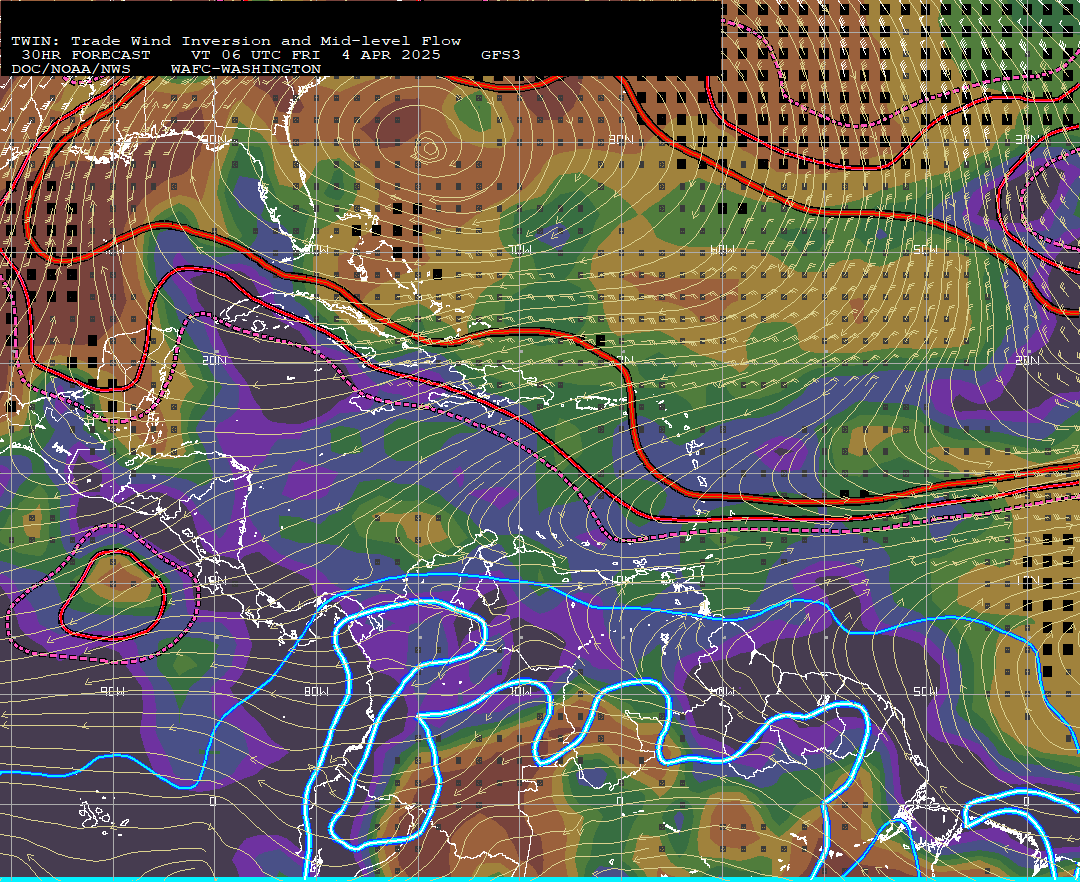Click the 'DOC/NOAA/NWS' source text
The height and width of the screenshot is (882, 1080).
coord(71,70)
